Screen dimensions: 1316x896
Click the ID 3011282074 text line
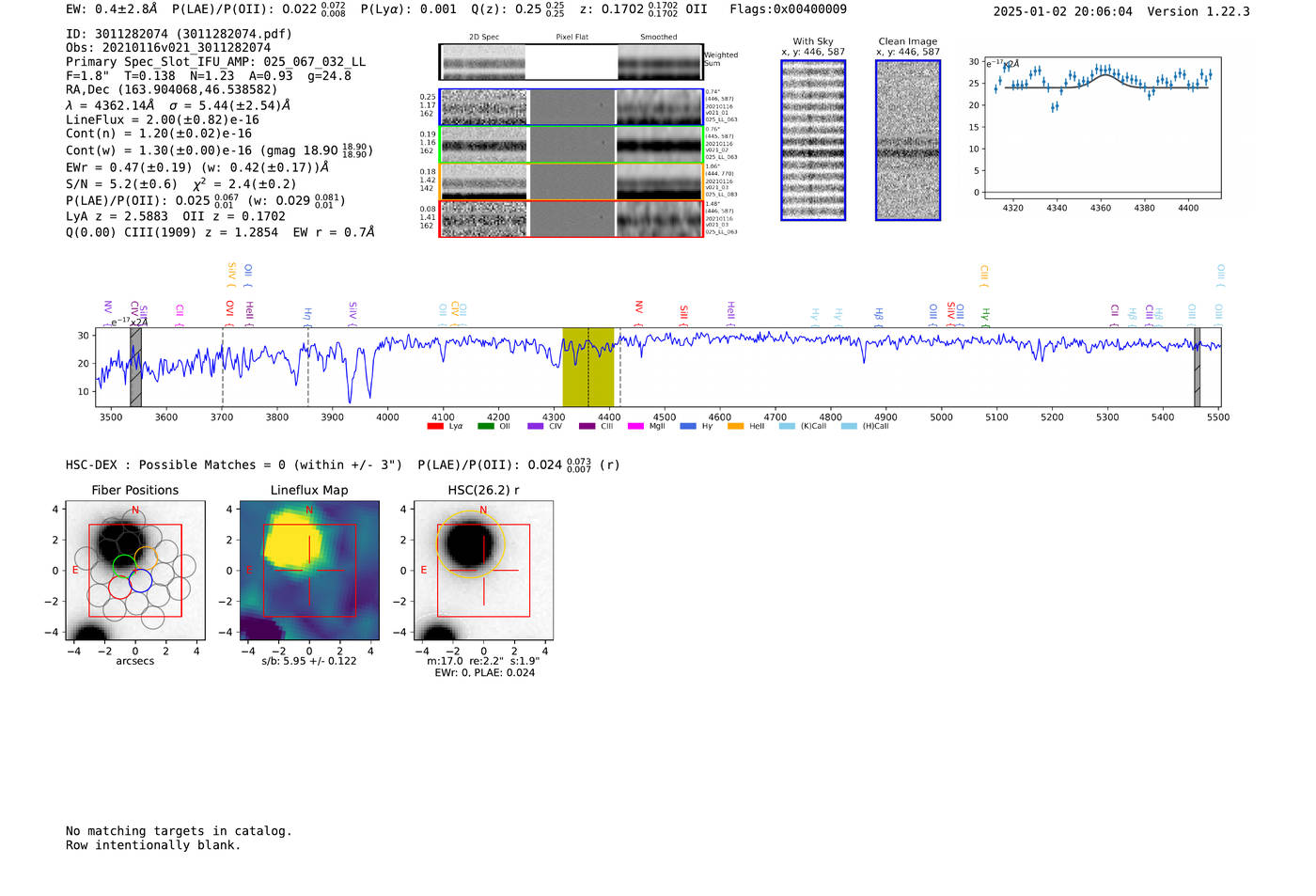179,34
